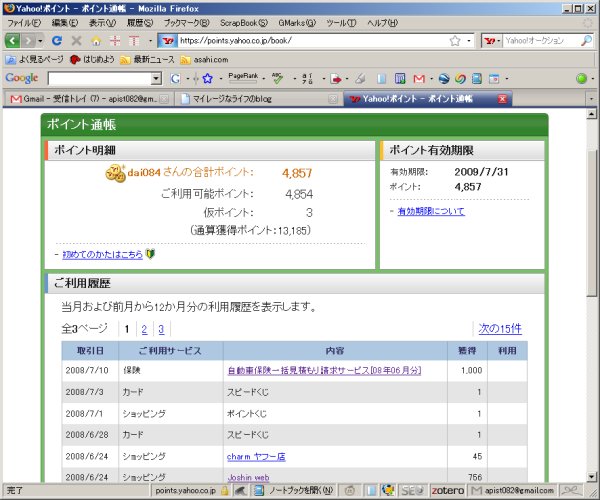
Task: Open the back/forward history dropdown arrow
Action: (41, 41)
